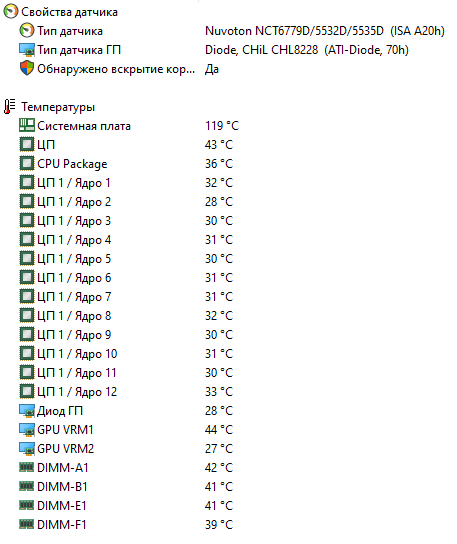Image resolution: width=457 pixels, height=544 pixels.
Task: Click the sensor icon beside Свойства датчика
Action: [x=10, y=11]
